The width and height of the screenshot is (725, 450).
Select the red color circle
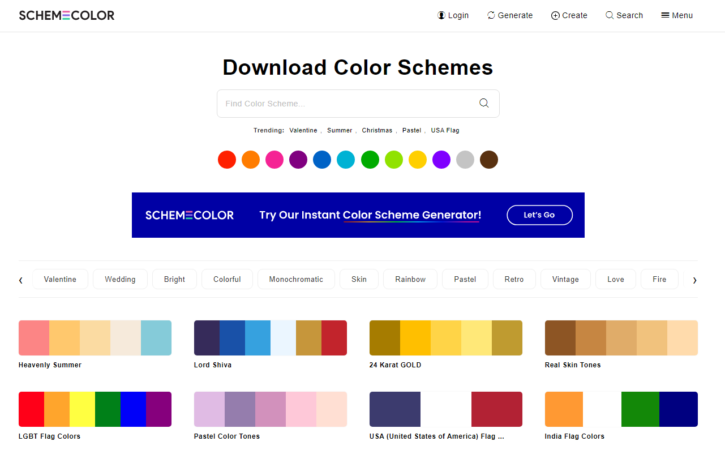(227, 159)
